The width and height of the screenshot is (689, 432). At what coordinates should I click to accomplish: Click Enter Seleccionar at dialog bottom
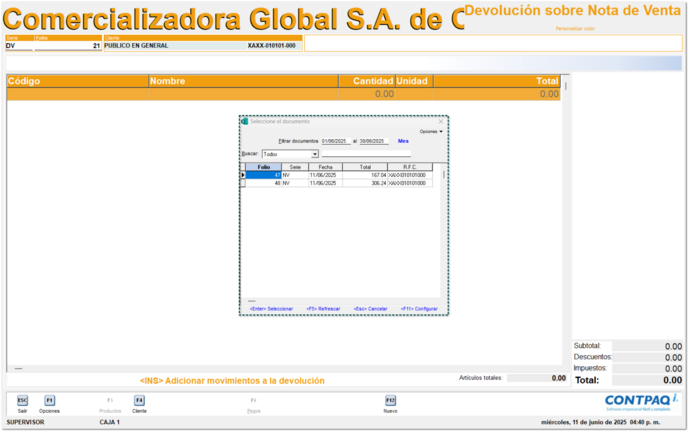[x=271, y=309]
